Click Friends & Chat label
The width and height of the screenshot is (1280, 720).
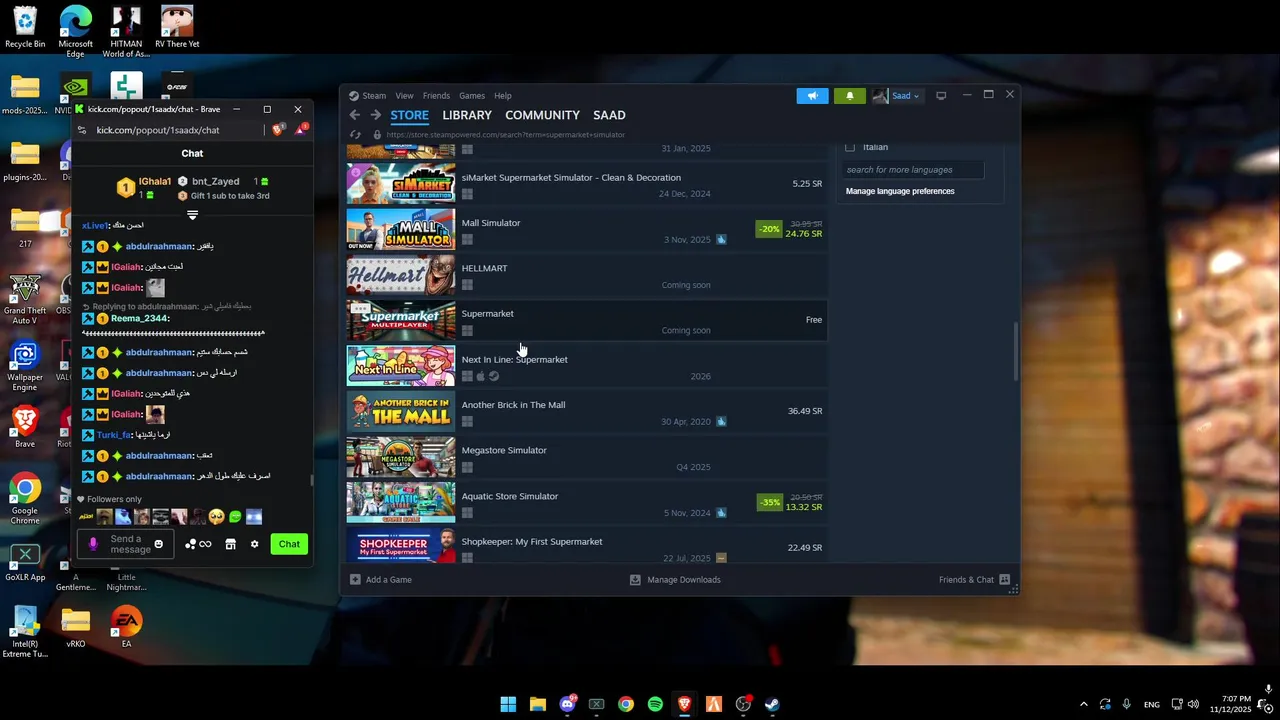[x=966, y=580]
